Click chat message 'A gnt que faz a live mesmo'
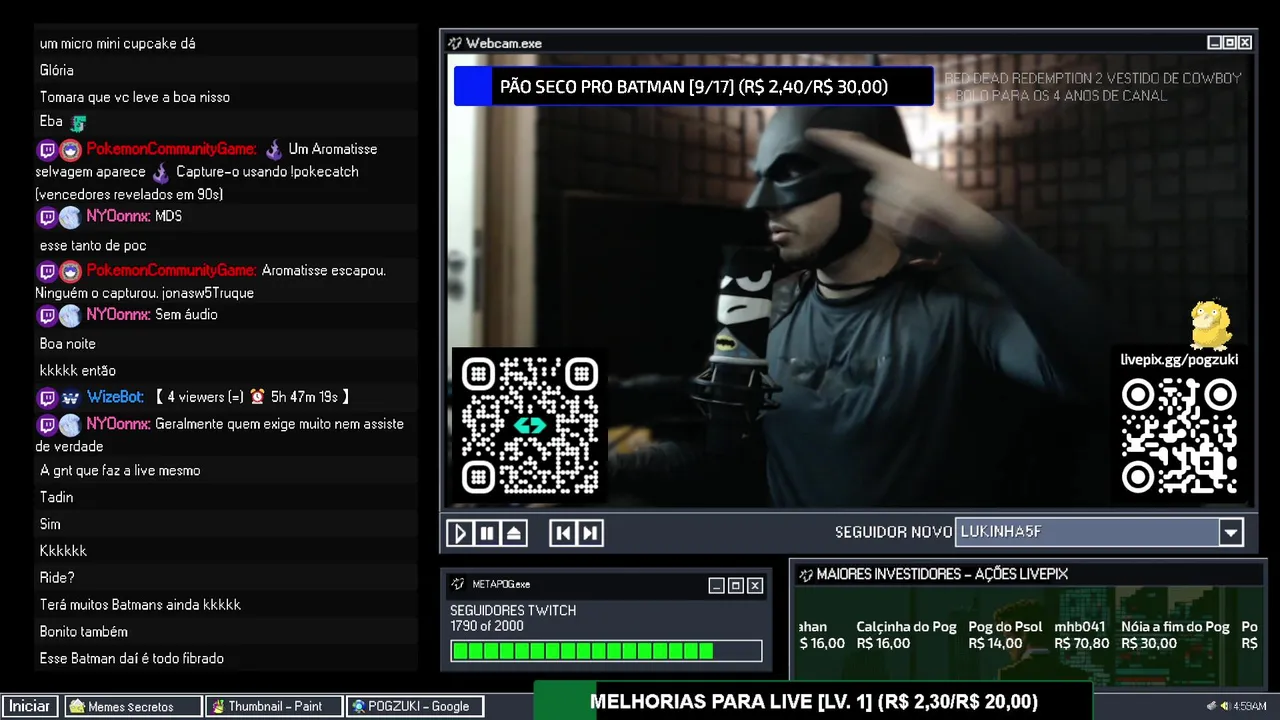Image resolution: width=1280 pixels, height=720 pixels. (120, 471)
